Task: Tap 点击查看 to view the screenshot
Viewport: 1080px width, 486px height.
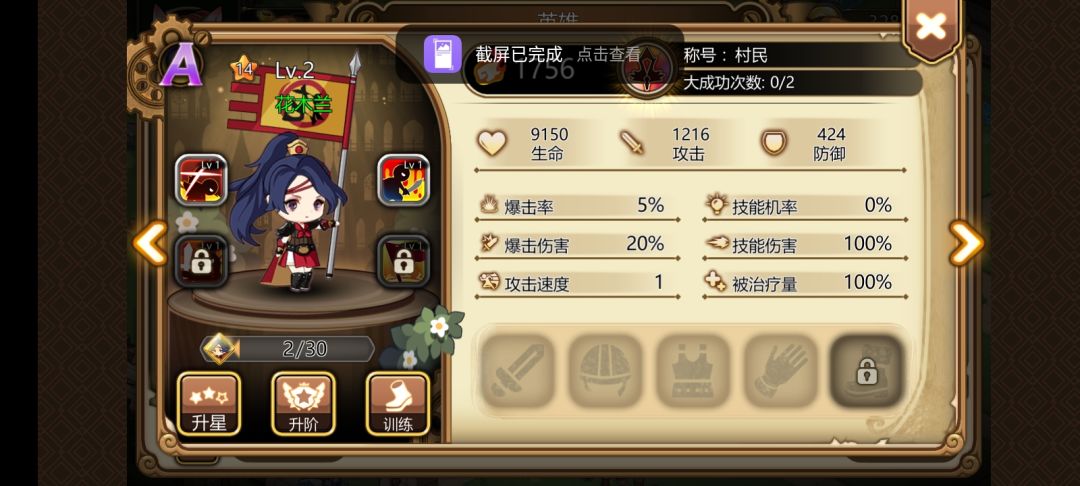Action: coord(608,54)
